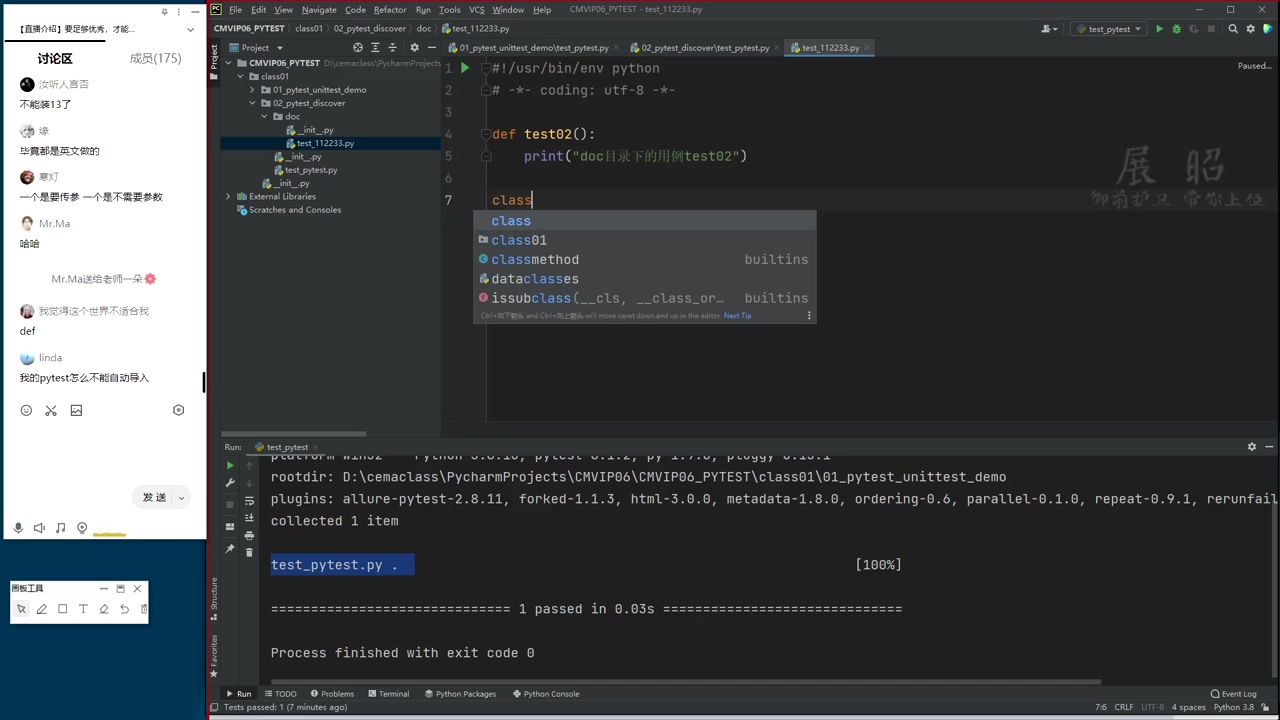This screenshot has width=1280, height=720.
Task: Expand the 01_pytest_unittest_demo folder
Action: tap(252, 90)
